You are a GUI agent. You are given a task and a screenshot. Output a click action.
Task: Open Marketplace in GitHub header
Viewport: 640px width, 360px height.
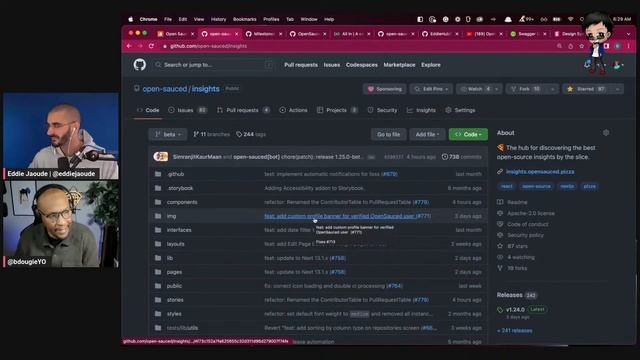click(x=399, y=65)
